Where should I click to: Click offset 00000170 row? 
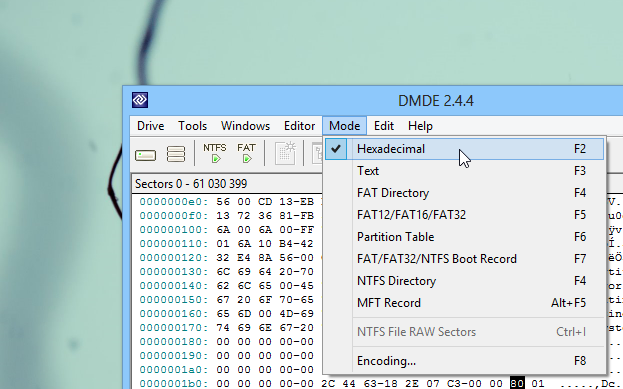174,328
